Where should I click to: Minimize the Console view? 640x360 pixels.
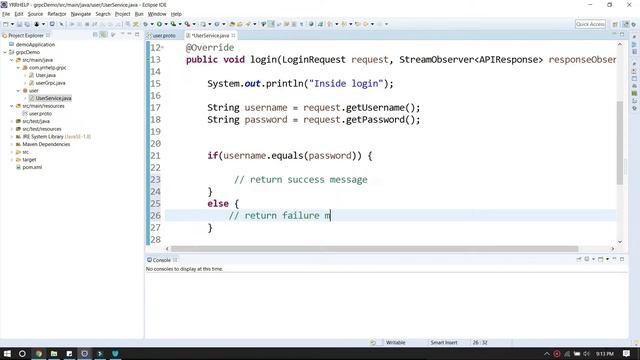(614, 259)
